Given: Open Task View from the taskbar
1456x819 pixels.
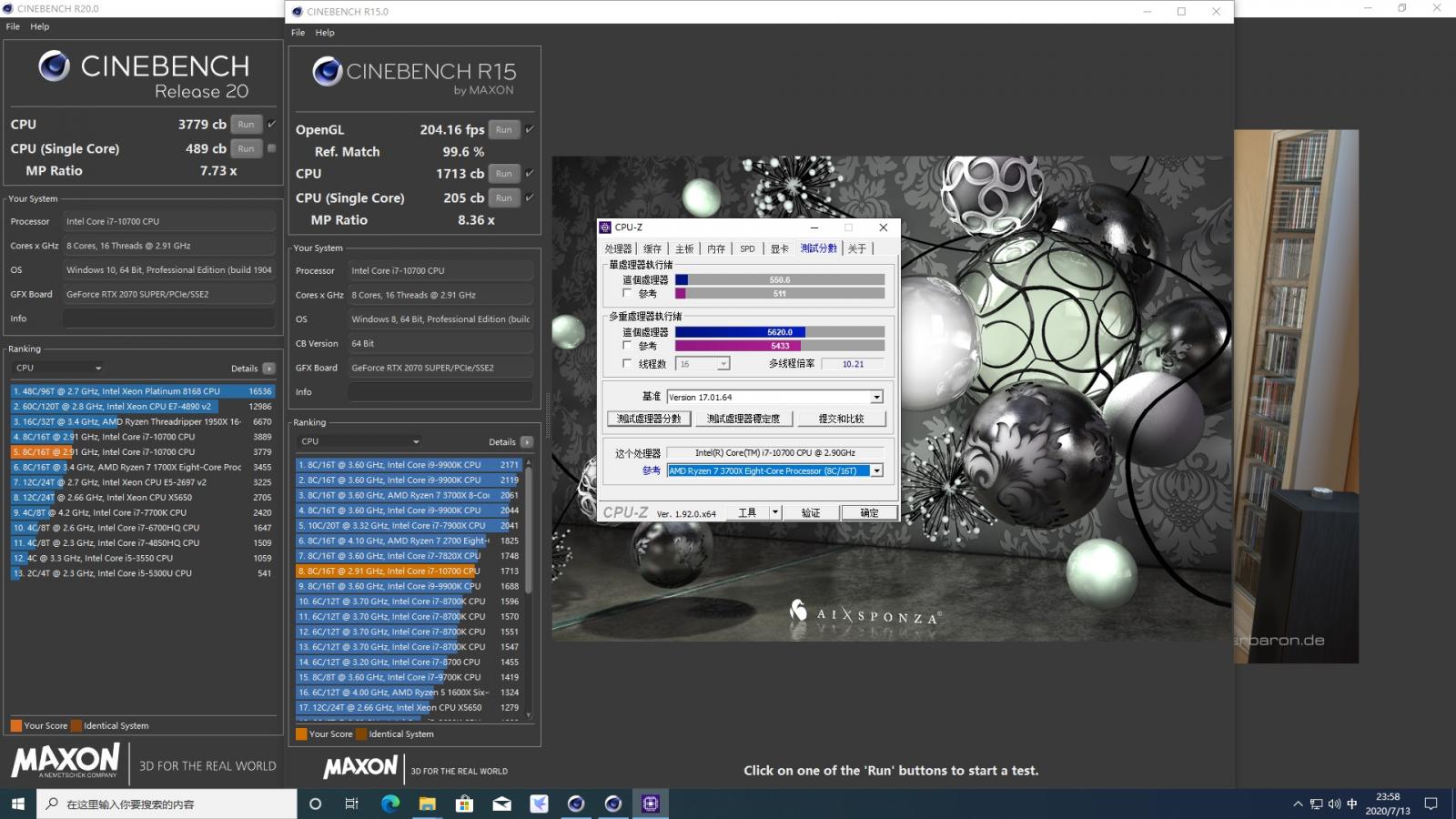Looking at the screenshot, I should [351, 804].
